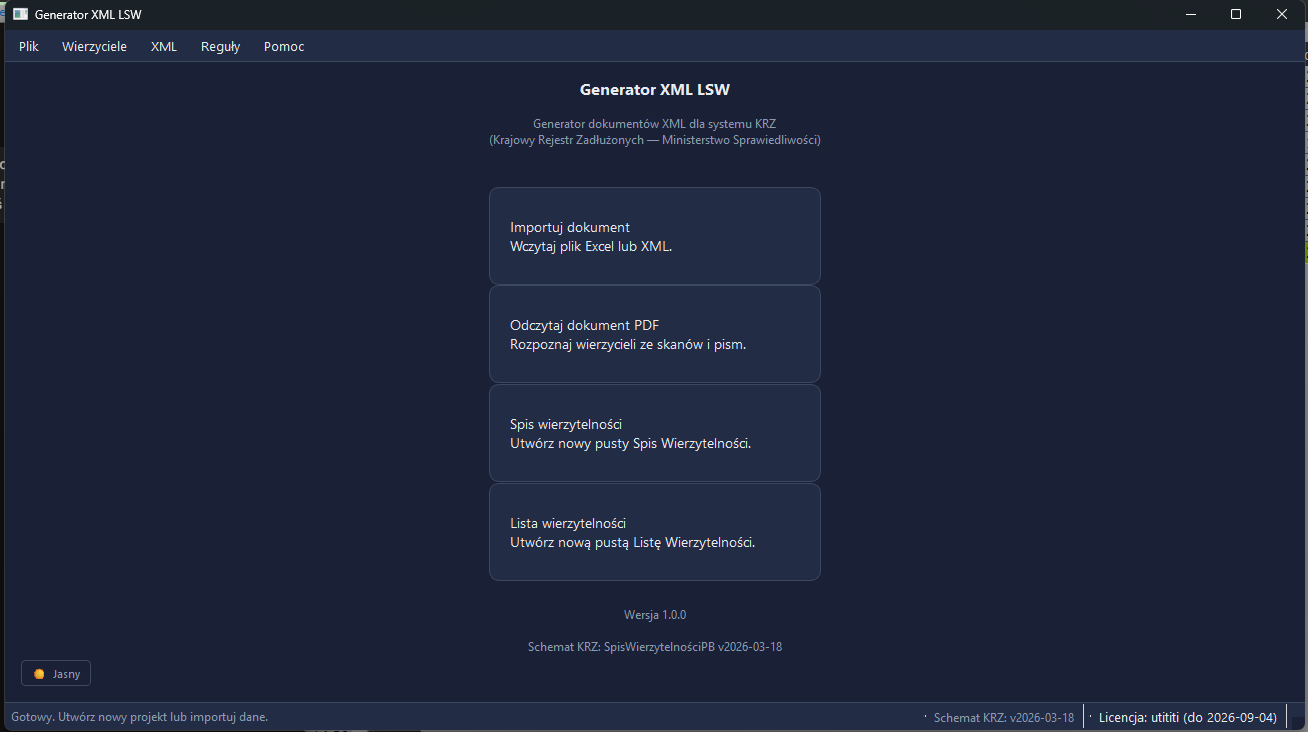Image resolution: width=1308 pixels, height=732 pixels.
Task: Open the Pomoc menu
Action: (284, 46)
